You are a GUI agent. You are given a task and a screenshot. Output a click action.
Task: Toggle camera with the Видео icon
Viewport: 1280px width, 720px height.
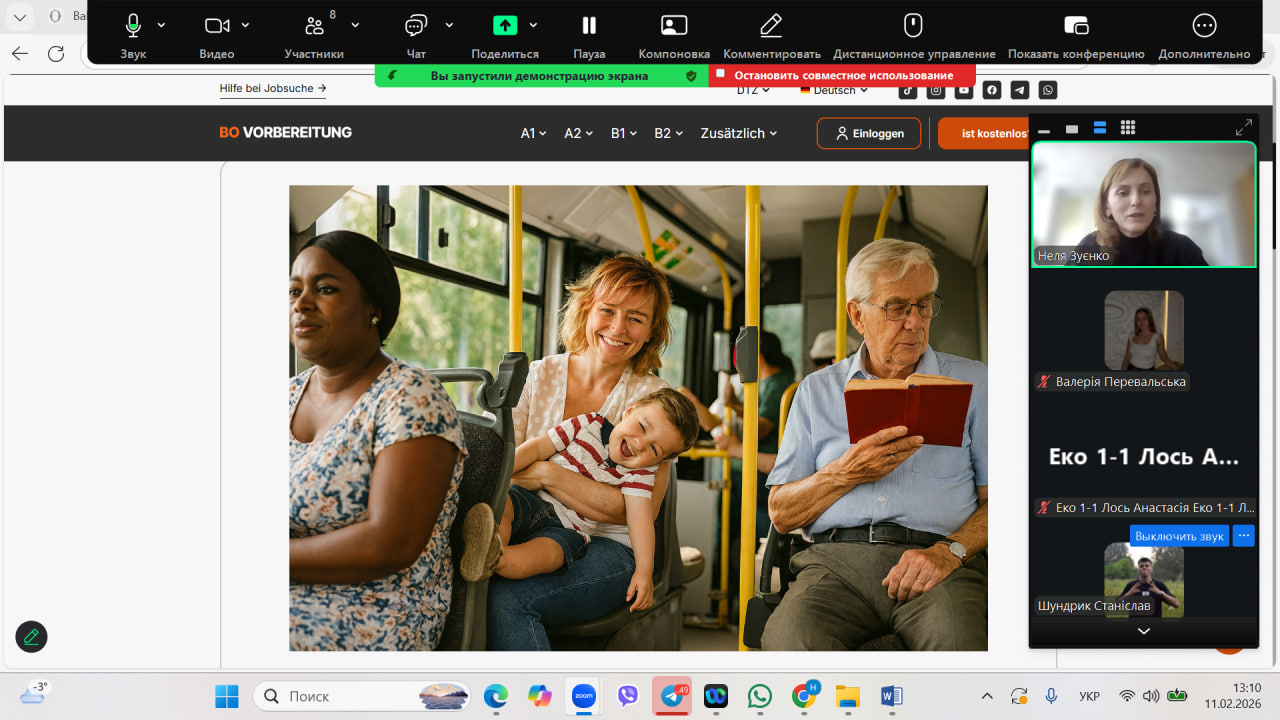click(x=217, y=27)
